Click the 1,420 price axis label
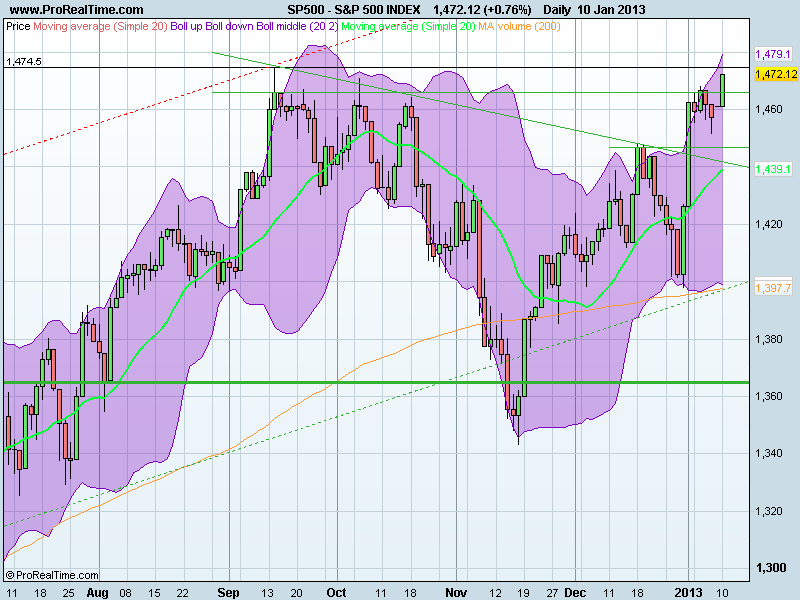 (769, 224)
